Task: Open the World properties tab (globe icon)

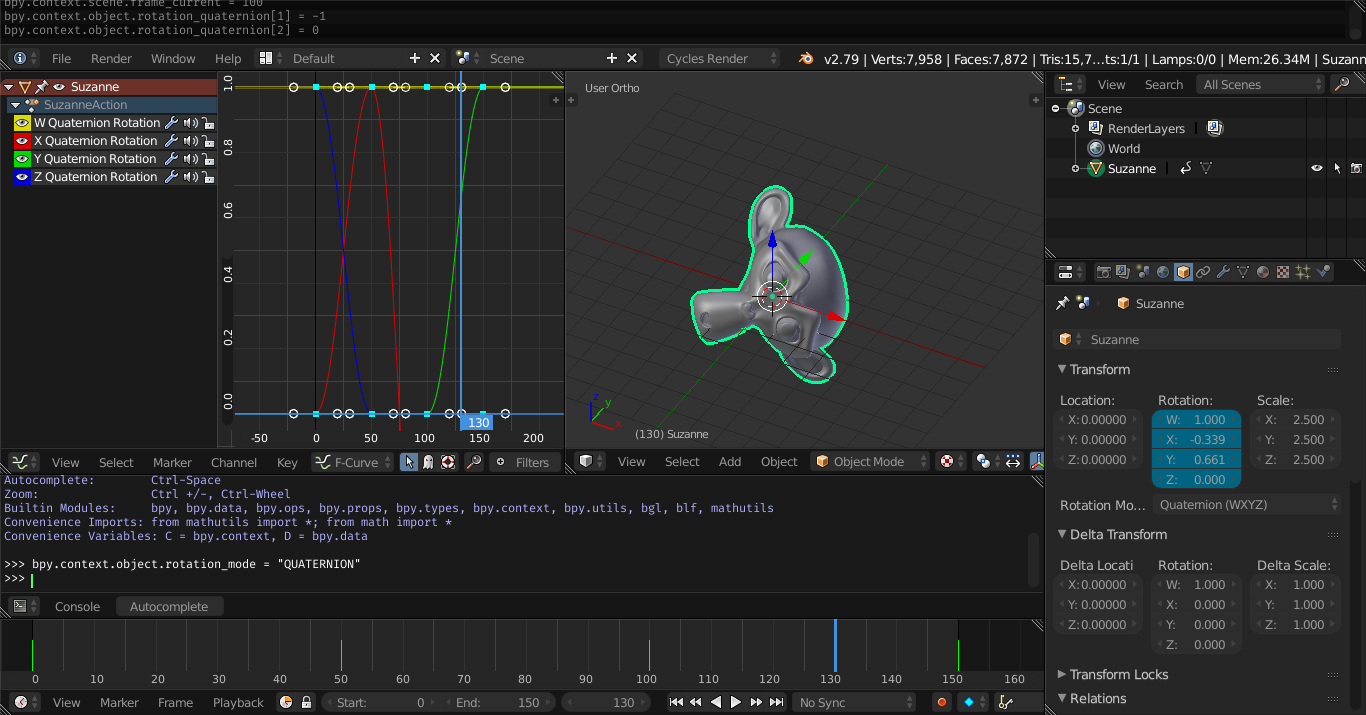Action: coord(1163,272)
